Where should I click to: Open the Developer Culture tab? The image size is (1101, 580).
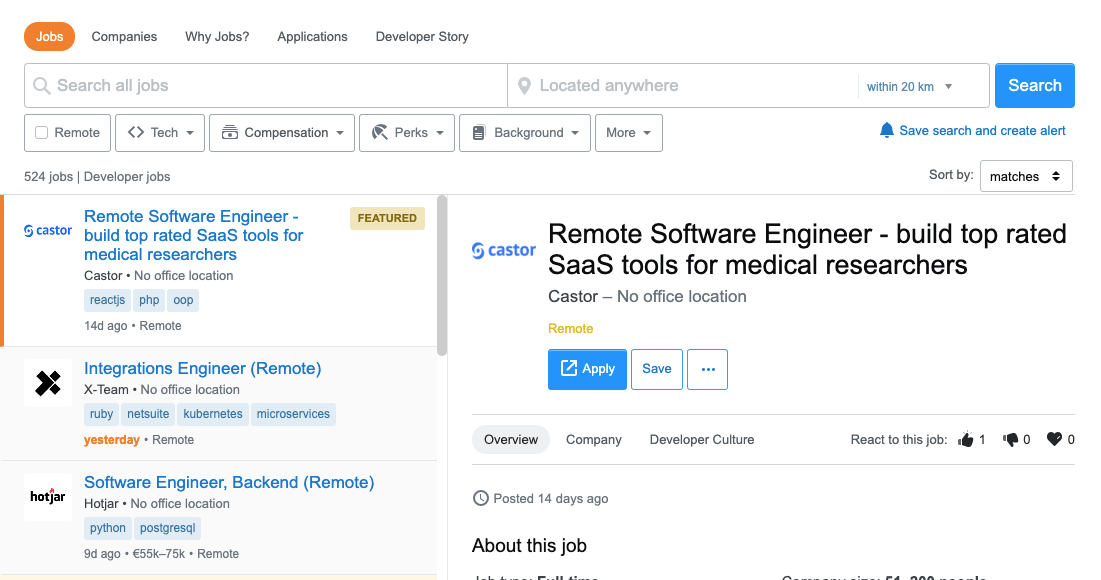pos(701,440)
